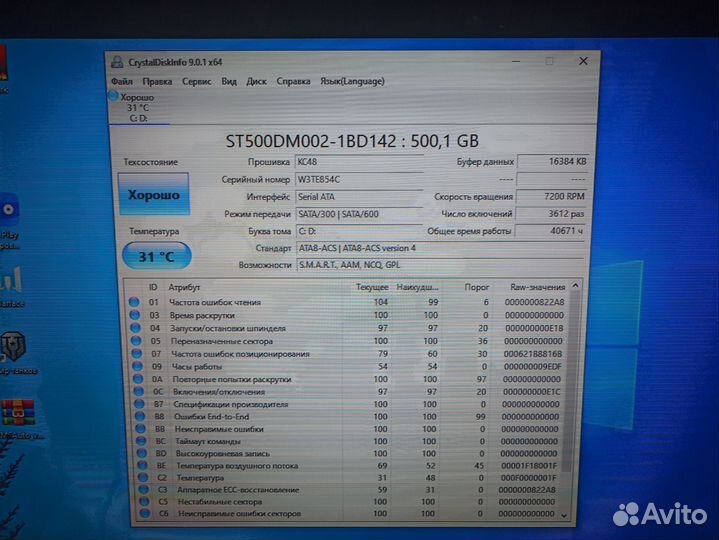Click the Число включений value 3612 раз
The image size is (719, 540).
tap(551, 214)
